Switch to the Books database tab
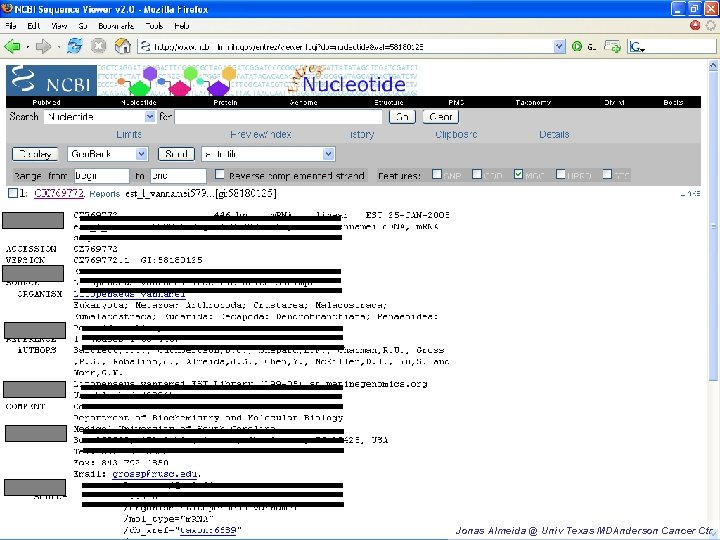The height and width of the screenshot is (540, 720). [x=673, y=102]
